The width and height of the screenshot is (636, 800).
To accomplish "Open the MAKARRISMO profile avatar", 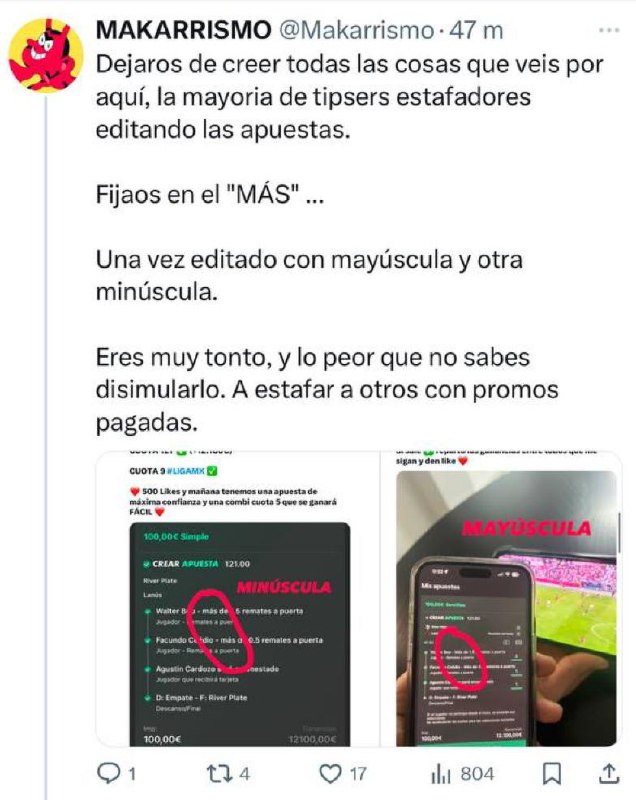I will (x=46, y=55).
